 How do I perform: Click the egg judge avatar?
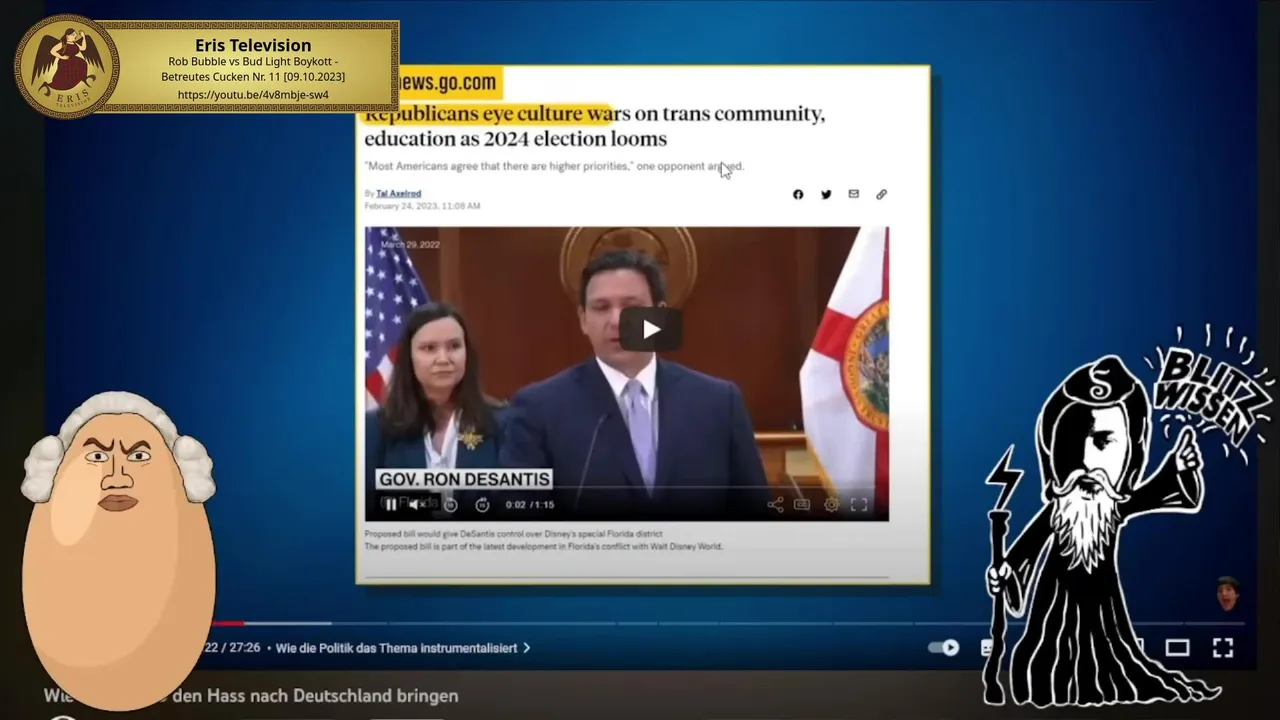click(118, 550)
